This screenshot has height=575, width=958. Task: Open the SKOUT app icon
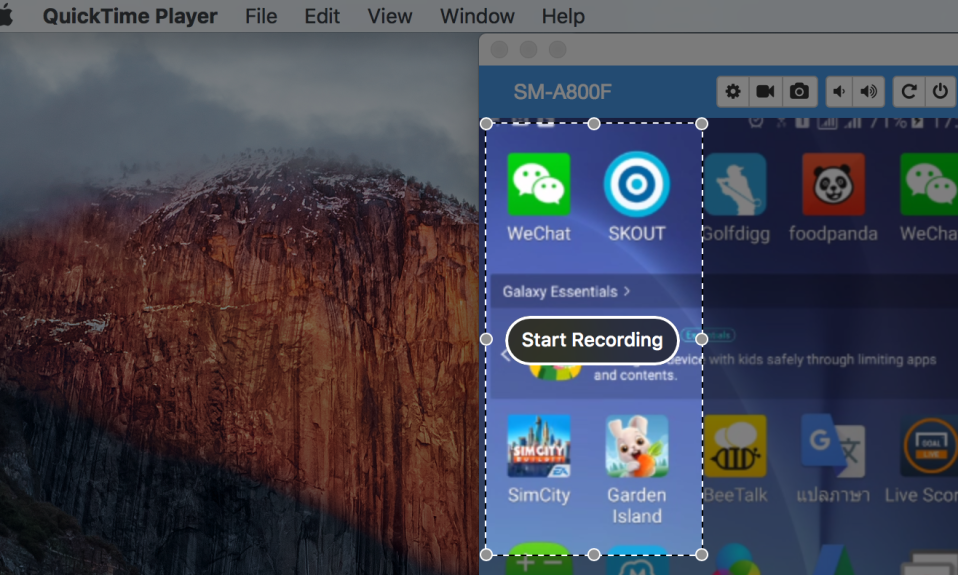(637, 184)
